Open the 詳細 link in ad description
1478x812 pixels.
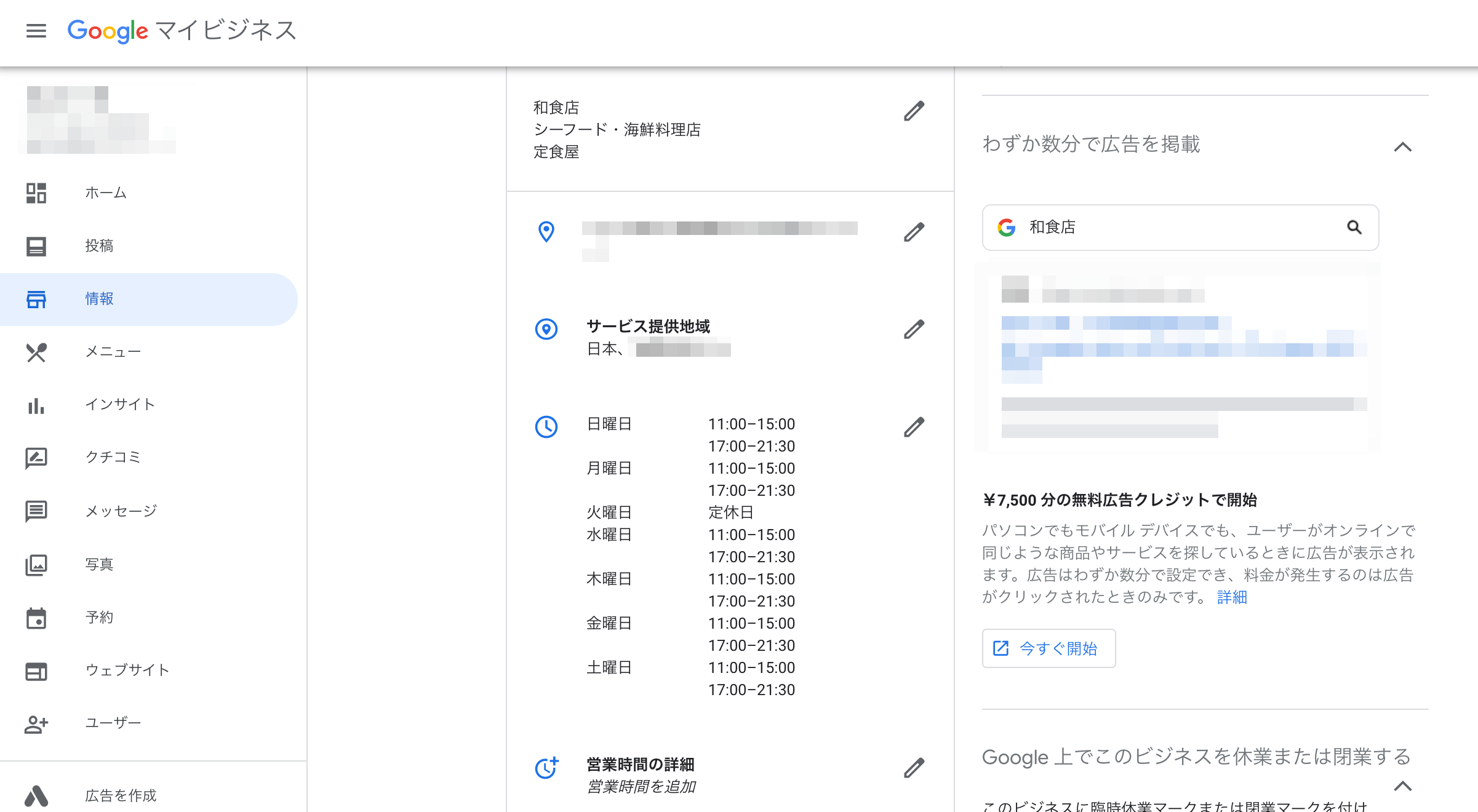(1232, 597)
